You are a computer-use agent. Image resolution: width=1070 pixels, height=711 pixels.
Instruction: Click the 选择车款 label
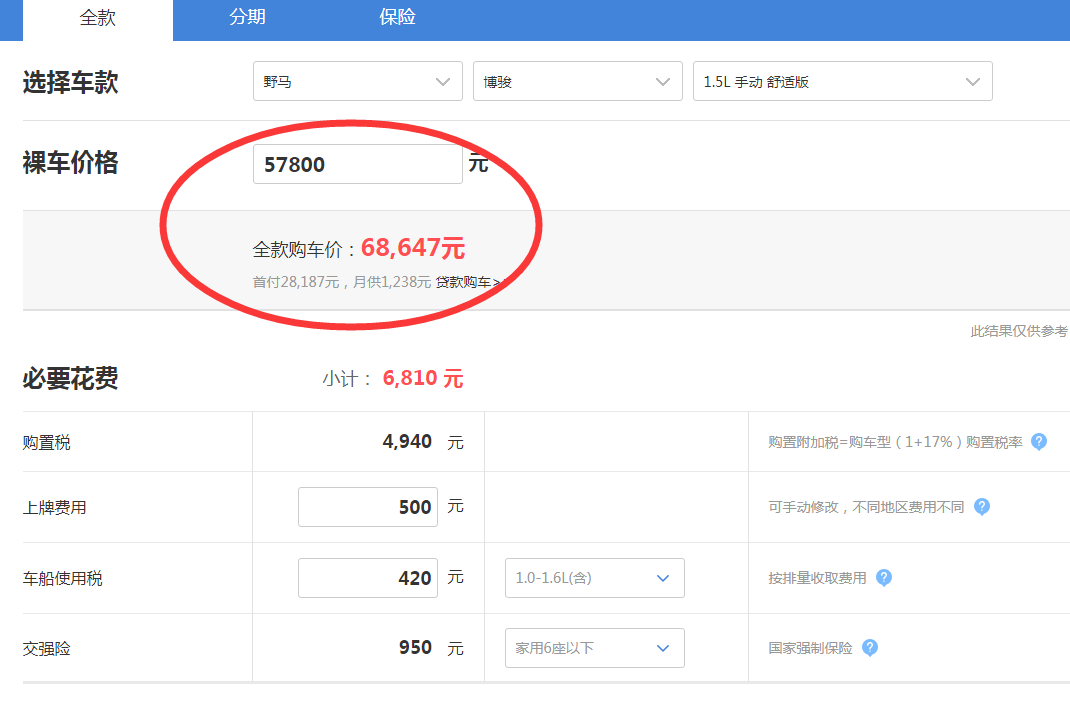(x=70, y=82)
